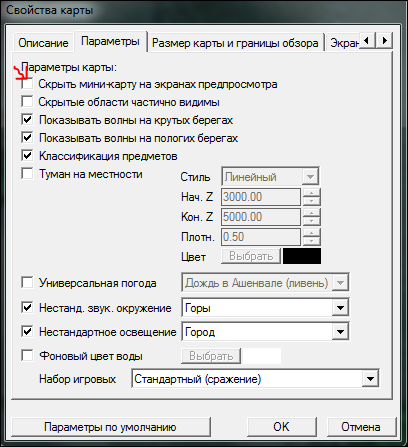Click the white water color swatch
The height and width of the screenshot is (447, 408).
[x=262, y=356]
